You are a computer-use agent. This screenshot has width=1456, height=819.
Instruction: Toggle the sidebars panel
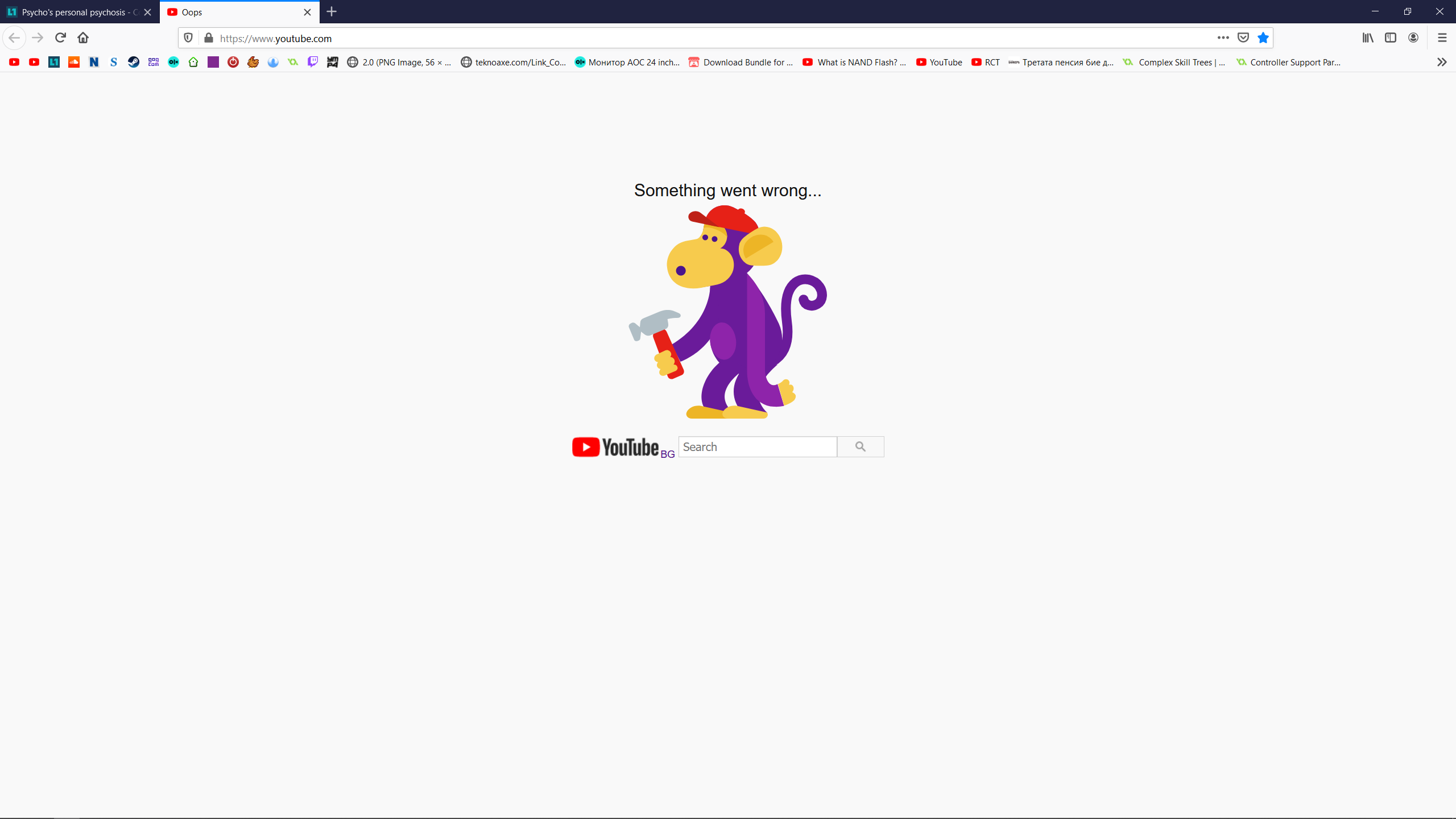tap(1391, 38)
